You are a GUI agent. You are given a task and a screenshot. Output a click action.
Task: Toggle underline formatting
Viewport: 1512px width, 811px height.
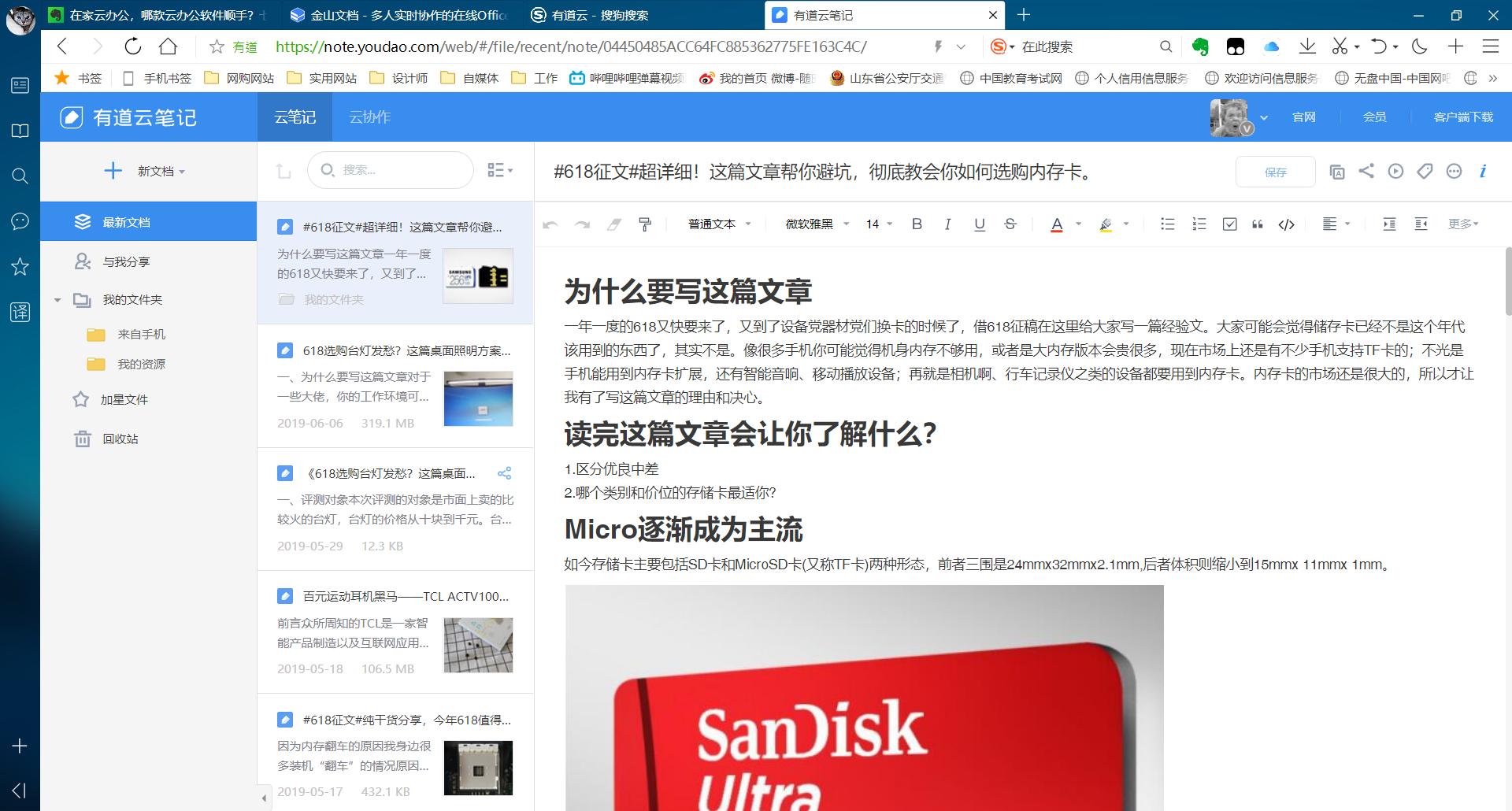click(979, 224)
